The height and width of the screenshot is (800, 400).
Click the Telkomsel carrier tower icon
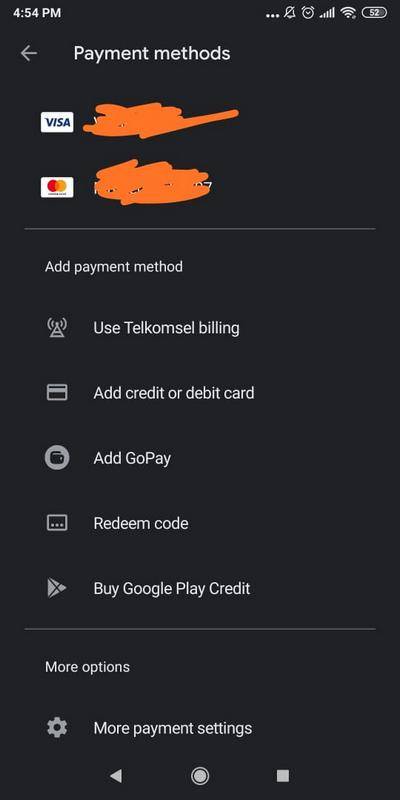click(57, 328)
